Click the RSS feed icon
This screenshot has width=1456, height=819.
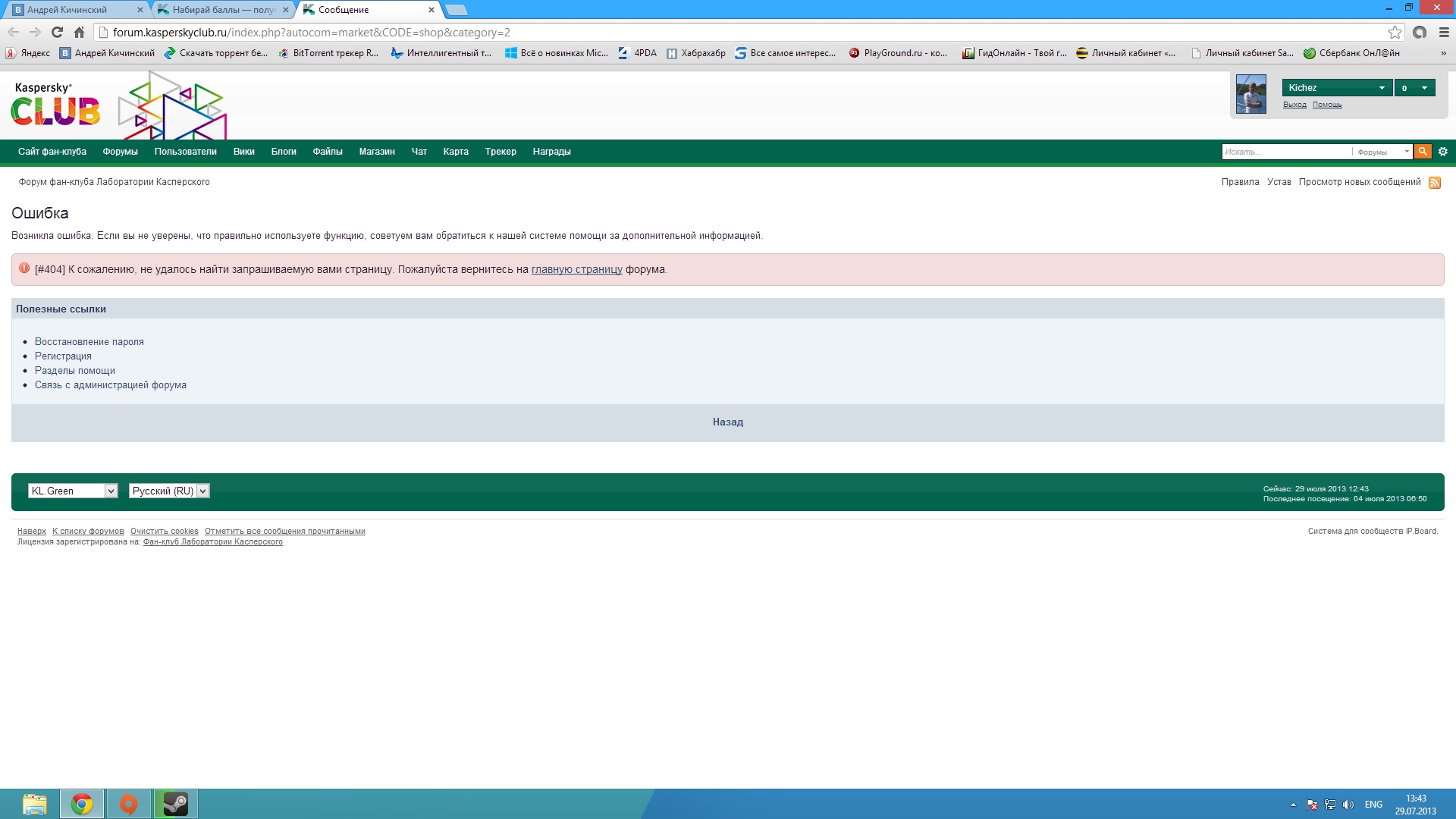[1435, 183]
